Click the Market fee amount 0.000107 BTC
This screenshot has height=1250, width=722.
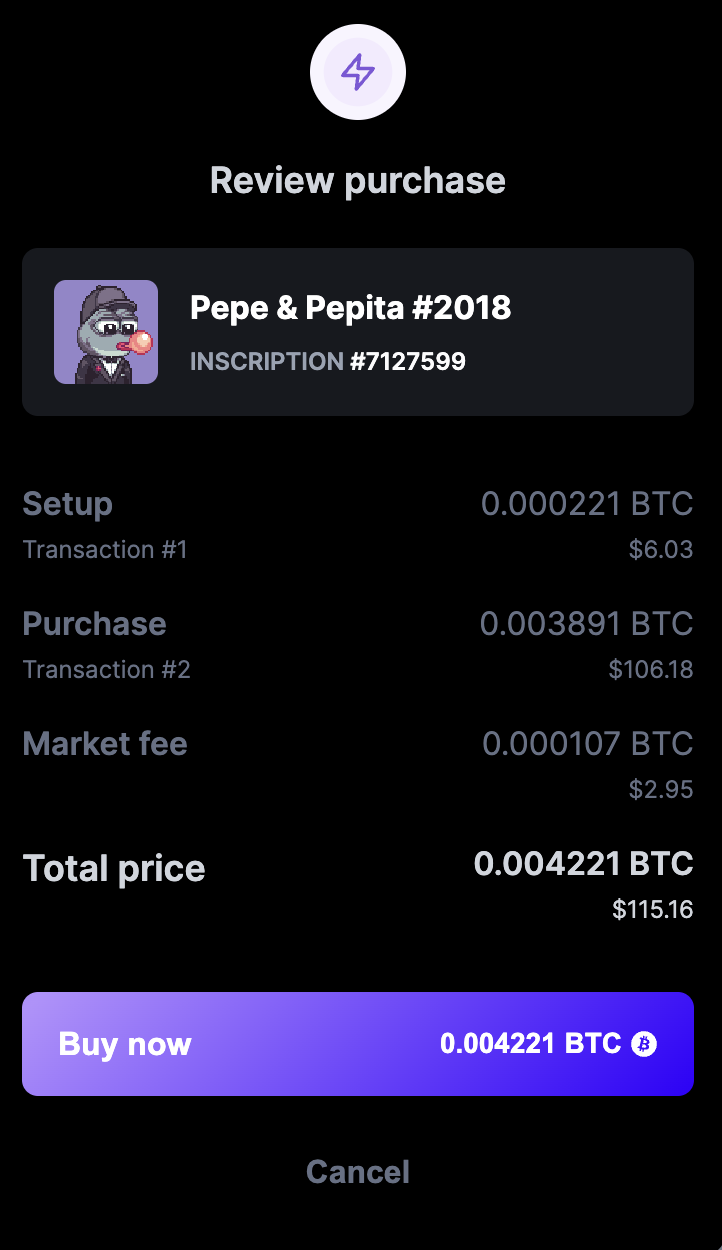point(587,744)
